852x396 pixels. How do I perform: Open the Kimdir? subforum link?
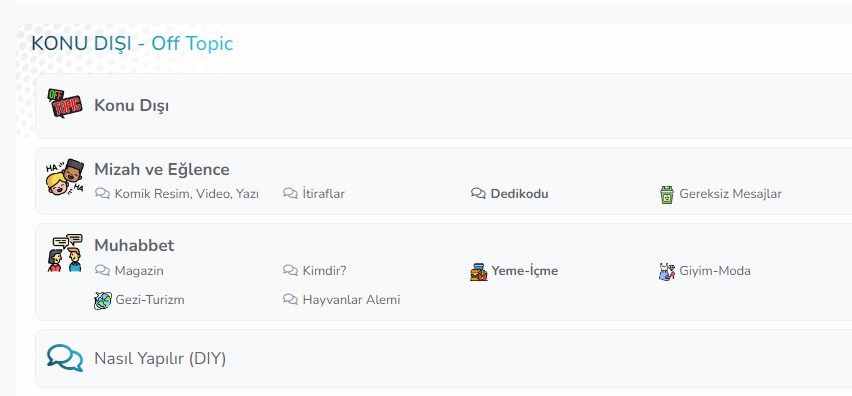click(324, 271)
